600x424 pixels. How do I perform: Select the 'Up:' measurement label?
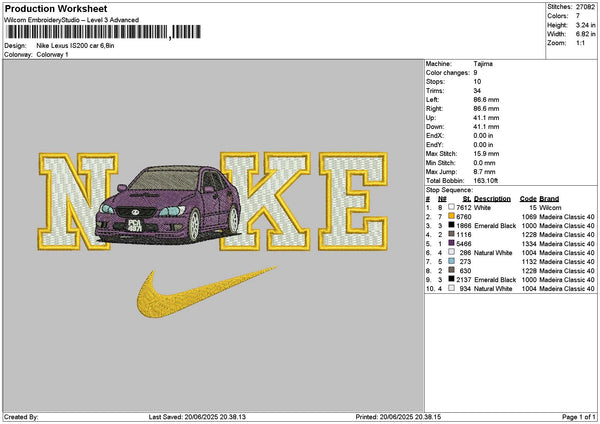[x=430, y=117]
